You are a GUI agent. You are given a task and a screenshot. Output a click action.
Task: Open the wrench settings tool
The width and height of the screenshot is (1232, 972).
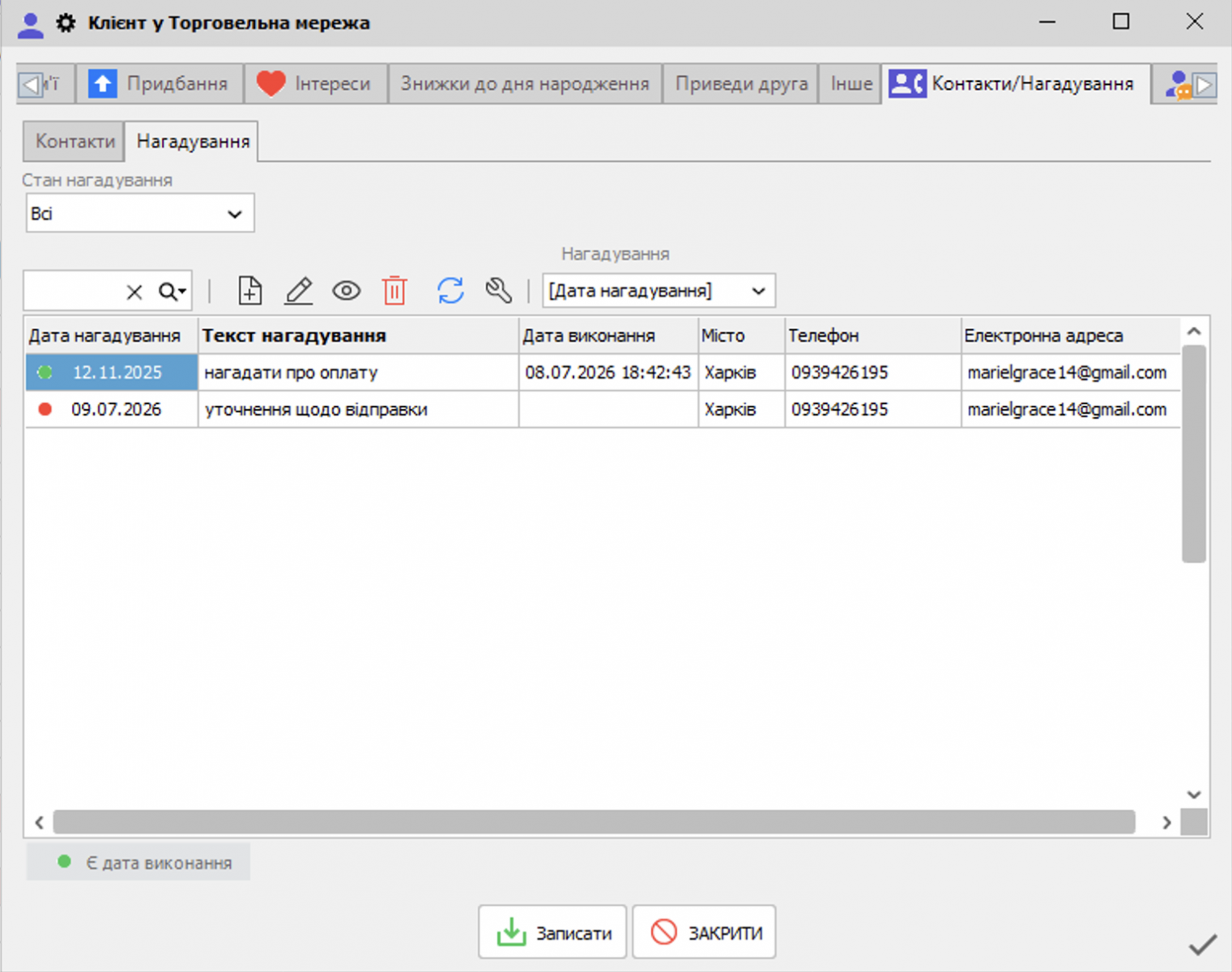(498, 290)
